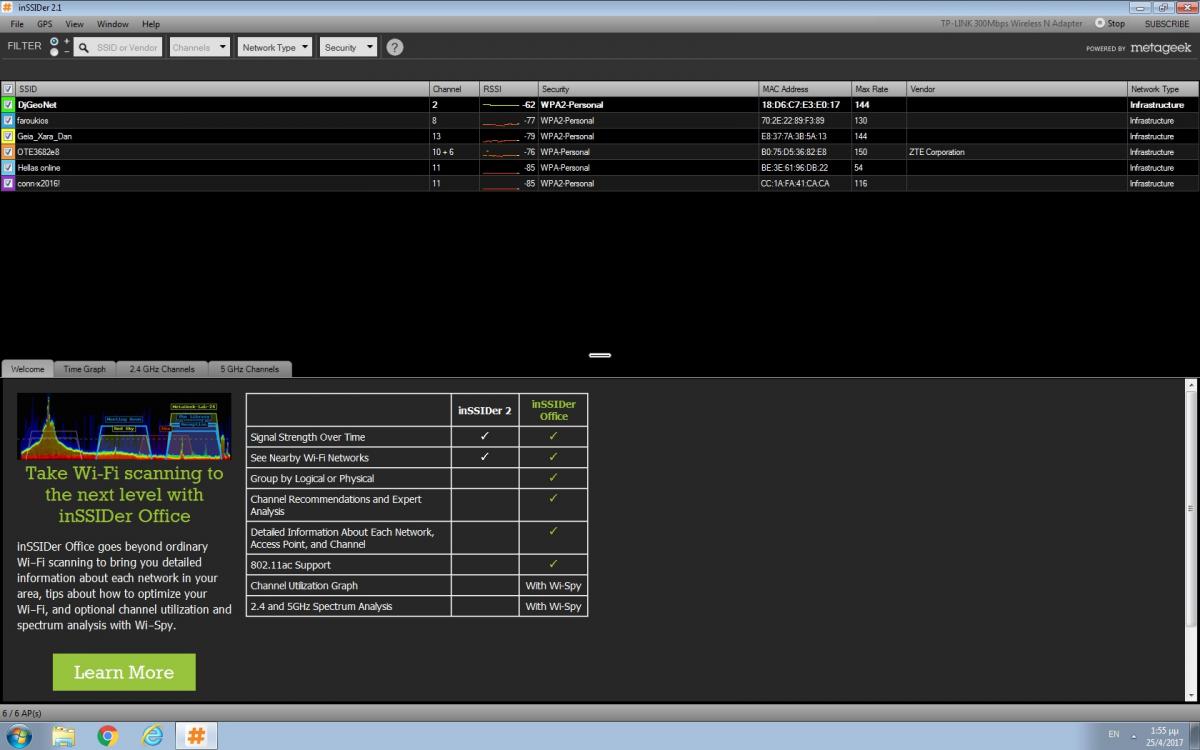Click the search magnifier in the SSID filter
1200x750 pixels.
click(84, 47)
